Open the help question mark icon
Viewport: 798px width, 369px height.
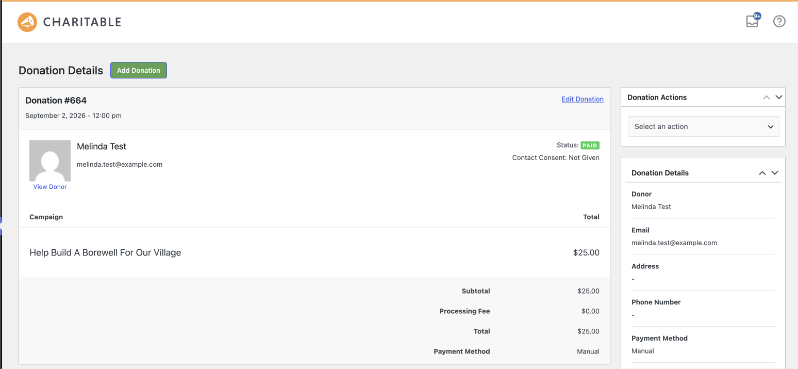(x=779, y=21)
